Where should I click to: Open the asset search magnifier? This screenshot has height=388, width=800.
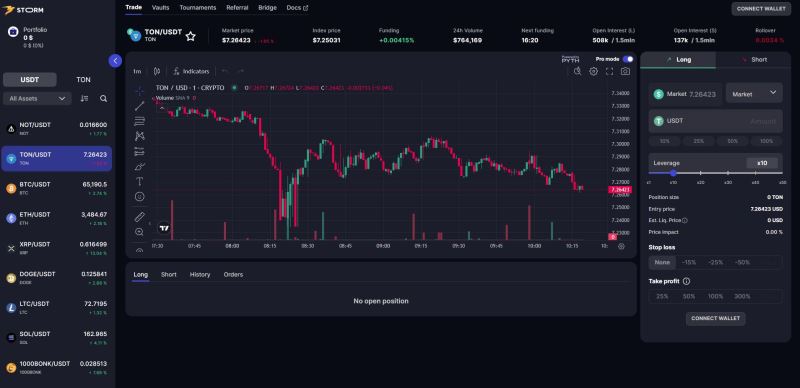tap(104, 99)
